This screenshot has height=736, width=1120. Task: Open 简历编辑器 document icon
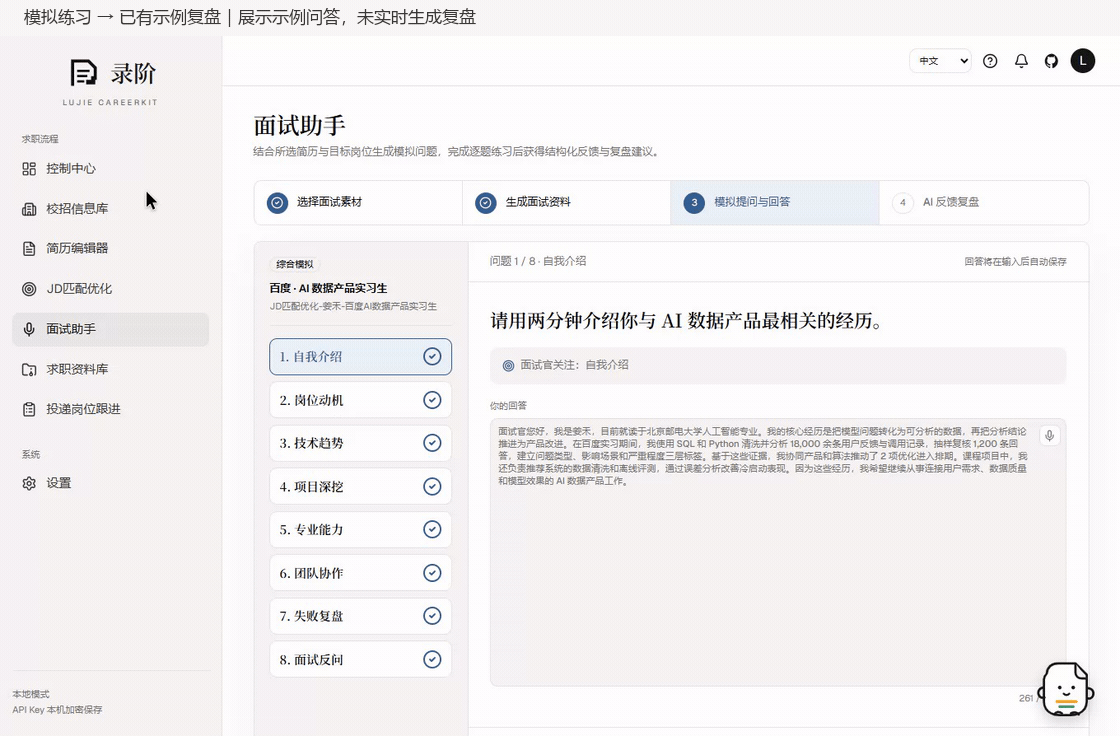(x=29, y=249)
